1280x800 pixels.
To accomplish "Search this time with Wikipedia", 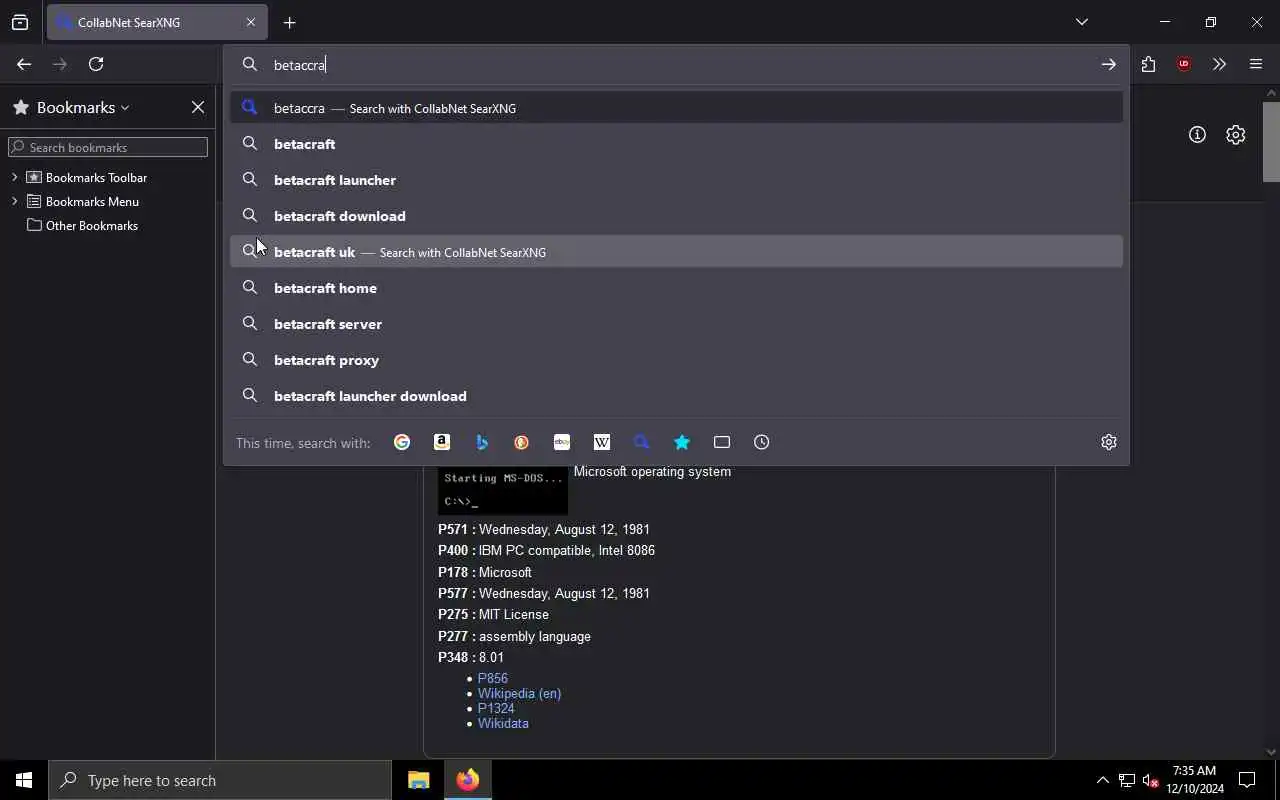I will [602, 442].
